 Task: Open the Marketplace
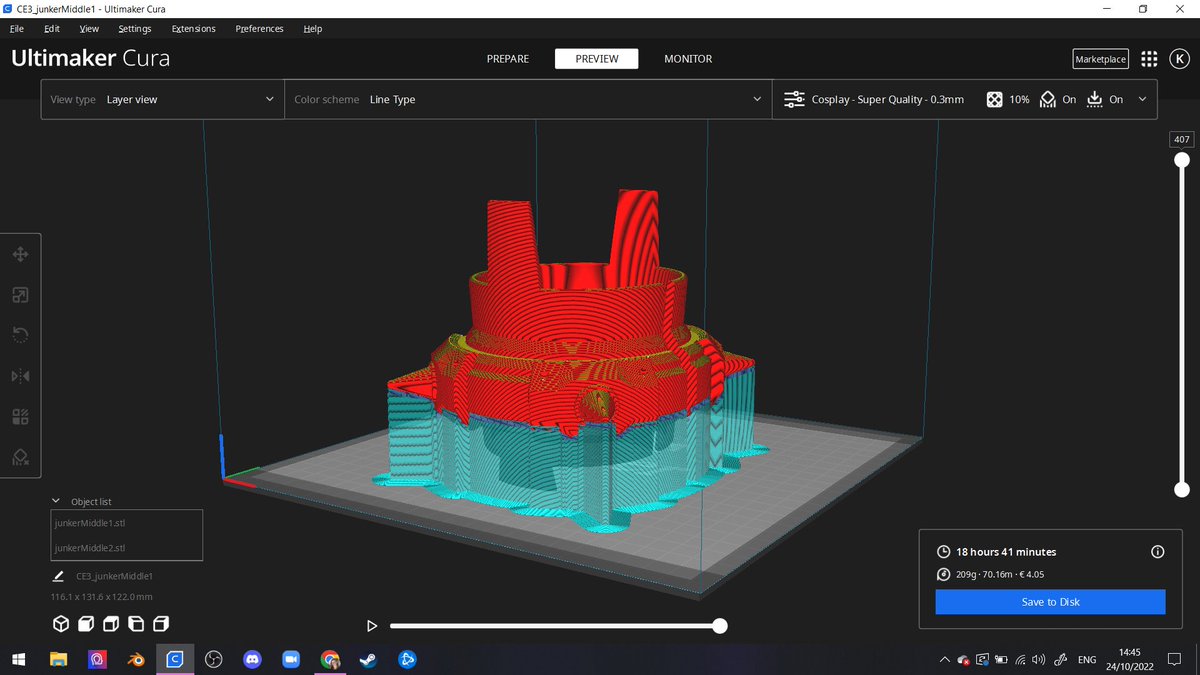(1100, 59)
